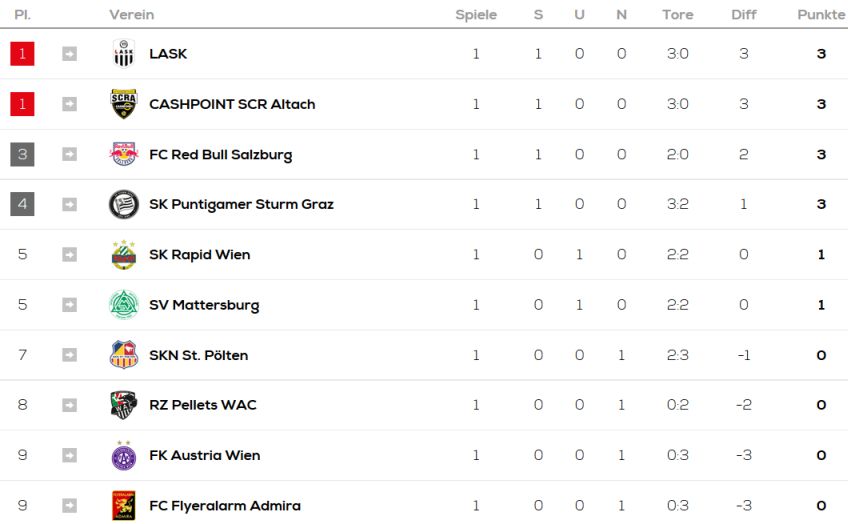Click the SV Mattersburg green logo

[124, 305]
